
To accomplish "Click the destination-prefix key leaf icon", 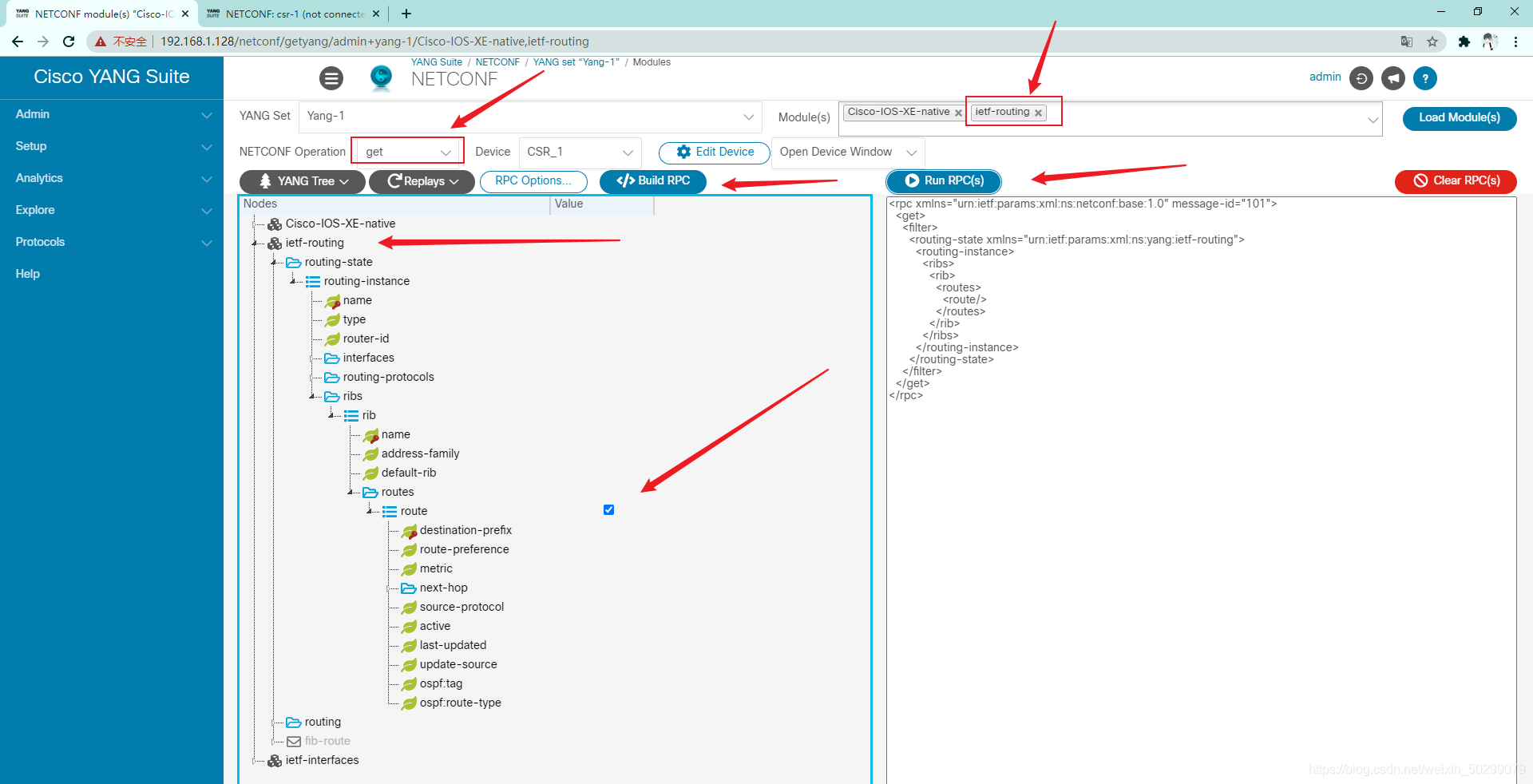I will (x=410, y=531).
